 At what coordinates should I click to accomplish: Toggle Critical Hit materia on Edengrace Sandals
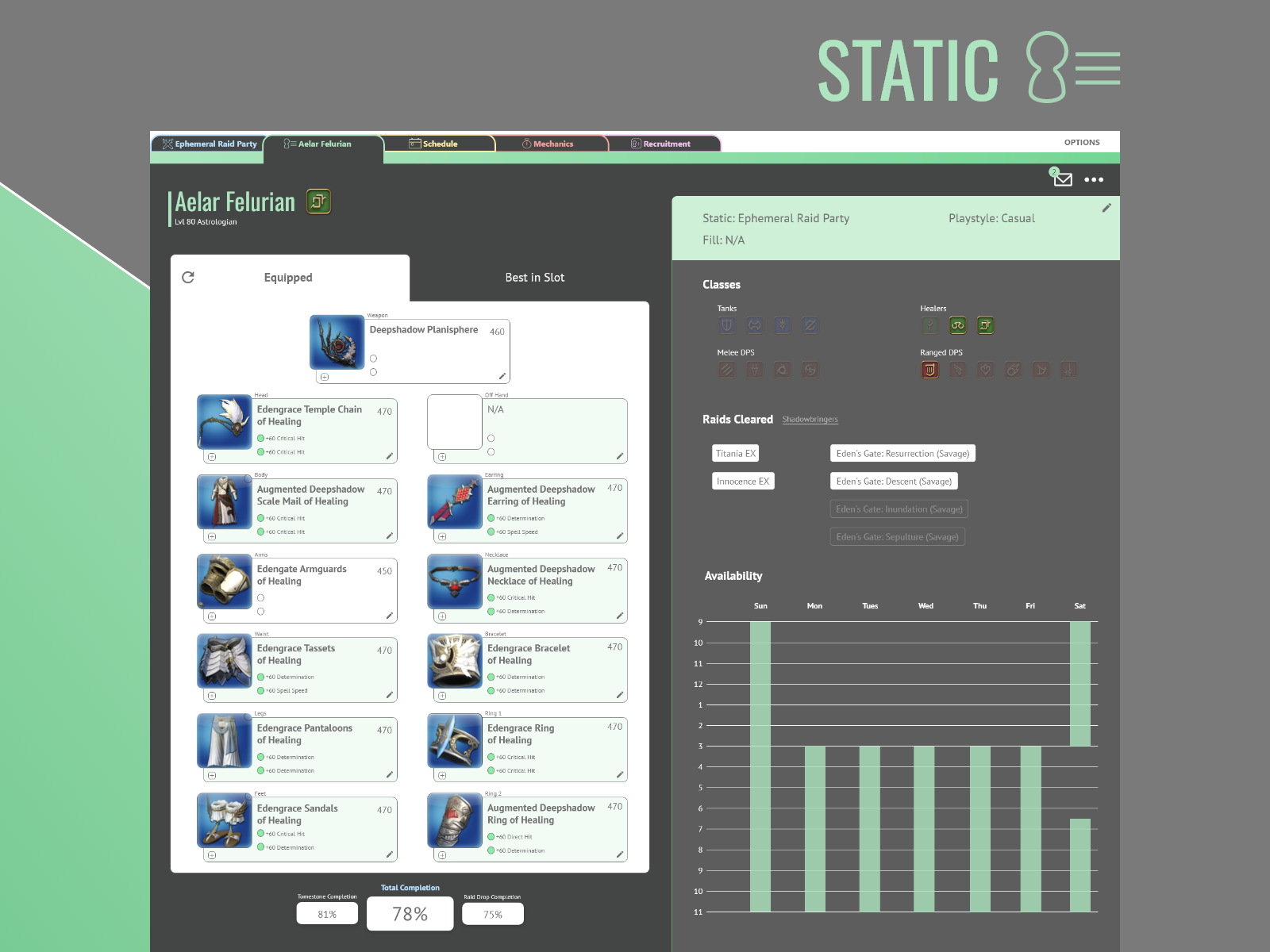click(261, 834)
